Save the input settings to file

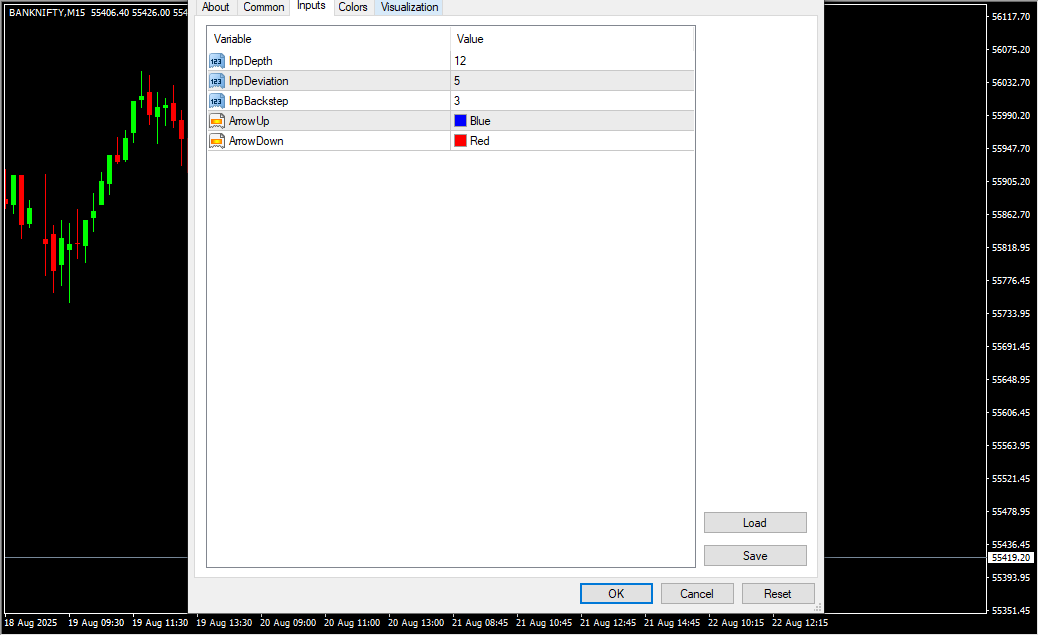tap(755, 556)
